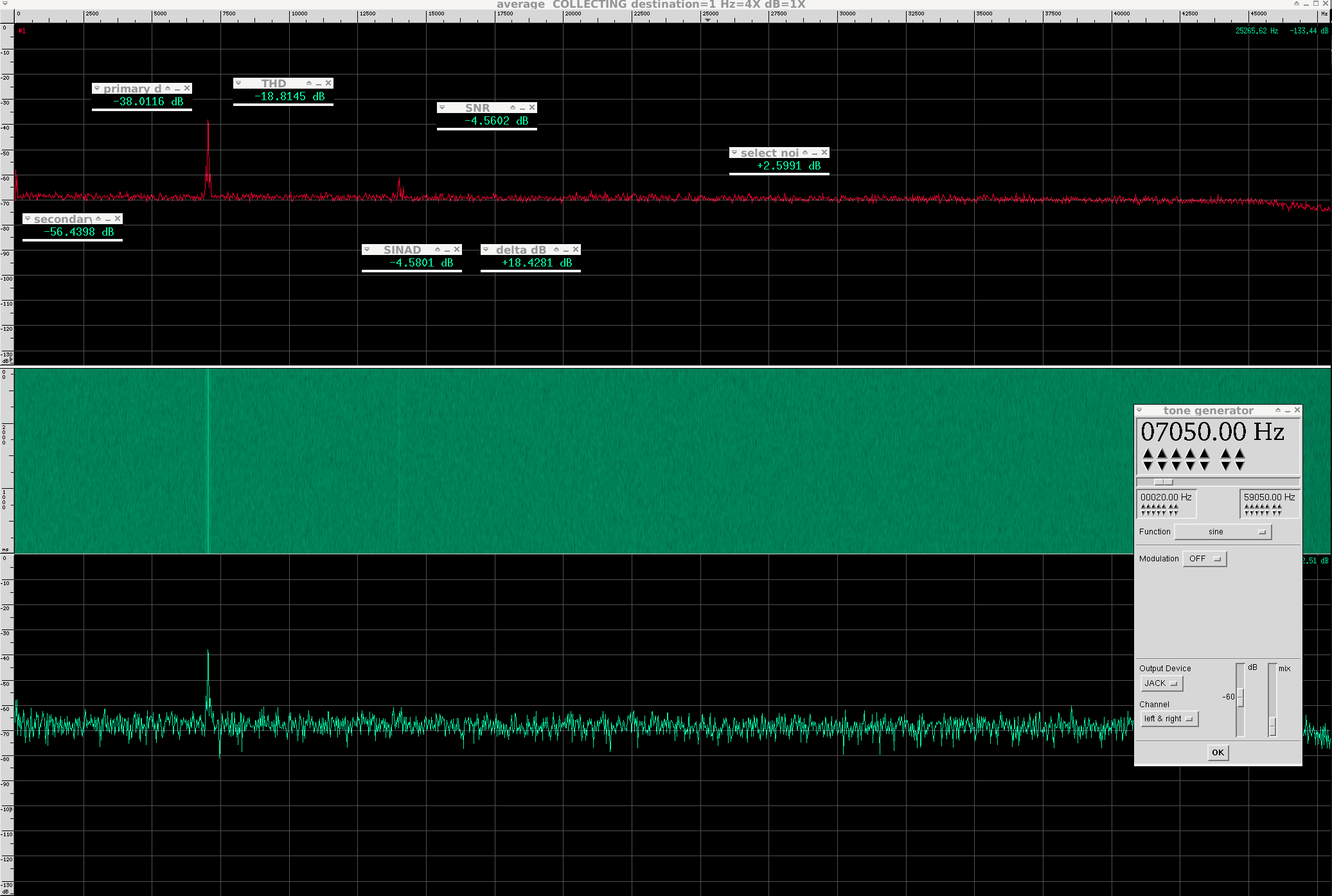
Task: Open the THD window menu arrow
Action: (x=238, y=83)
